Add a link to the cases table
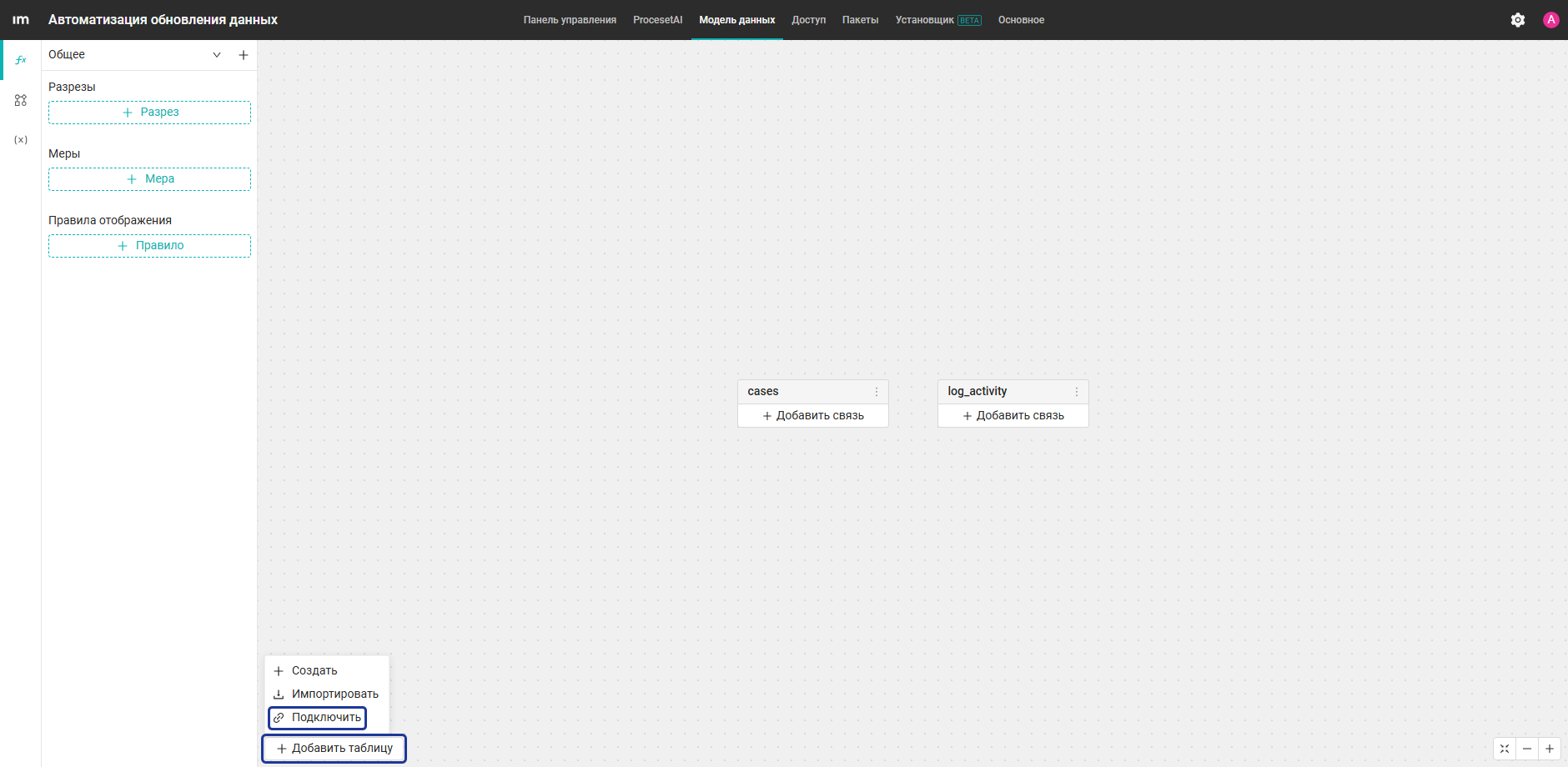Screen dimensions: 1568x767 (813, 416)
